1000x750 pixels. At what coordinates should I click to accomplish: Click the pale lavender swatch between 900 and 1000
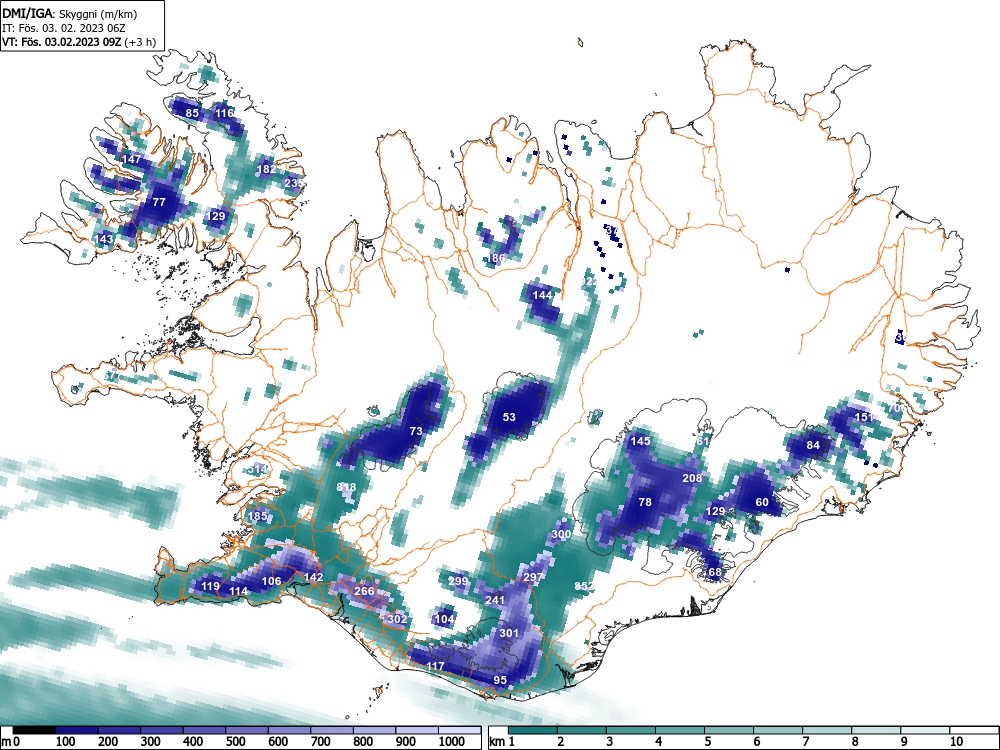coord(416,730)
